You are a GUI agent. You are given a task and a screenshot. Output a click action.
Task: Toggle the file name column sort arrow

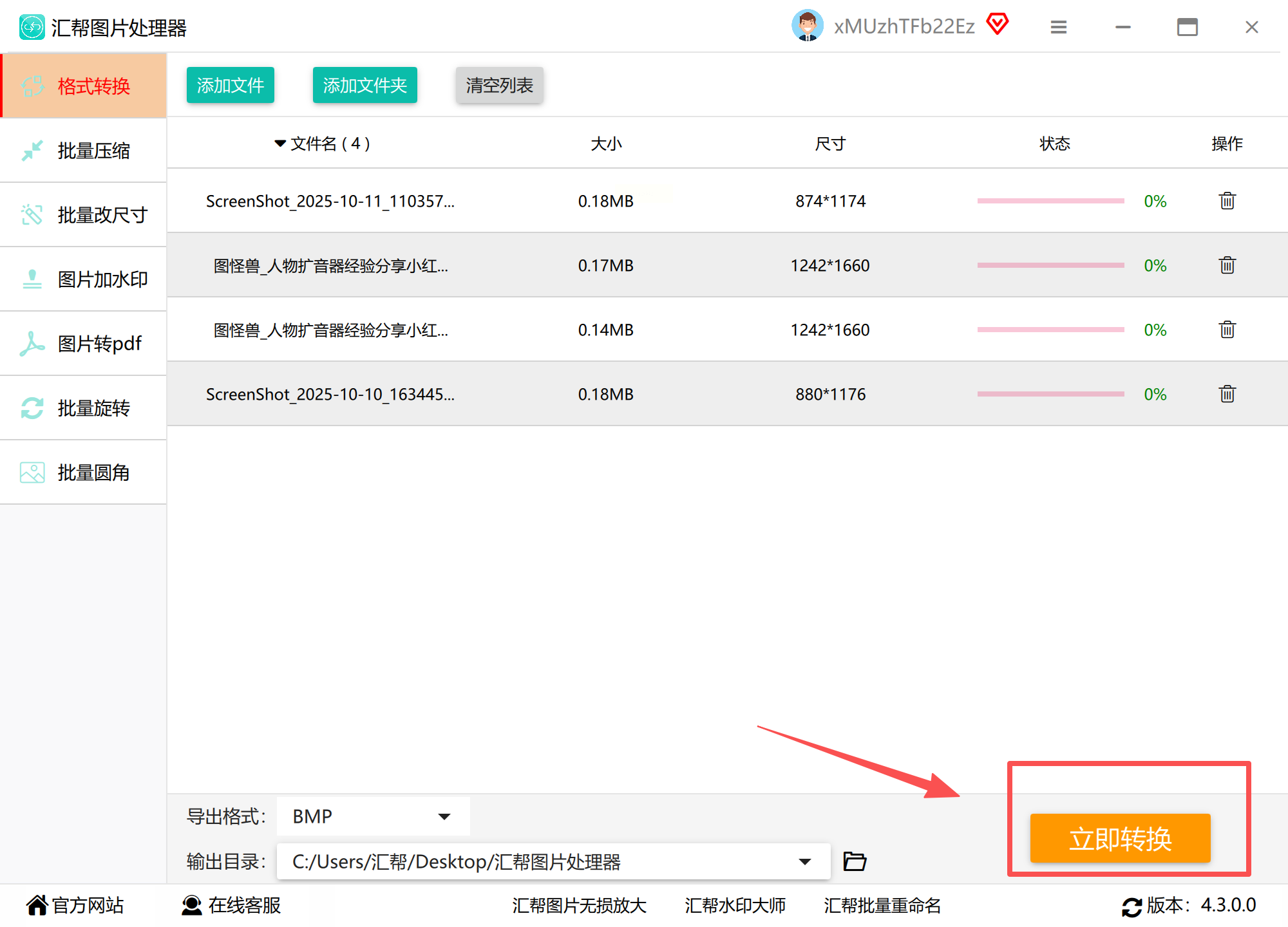pos(280,143)
